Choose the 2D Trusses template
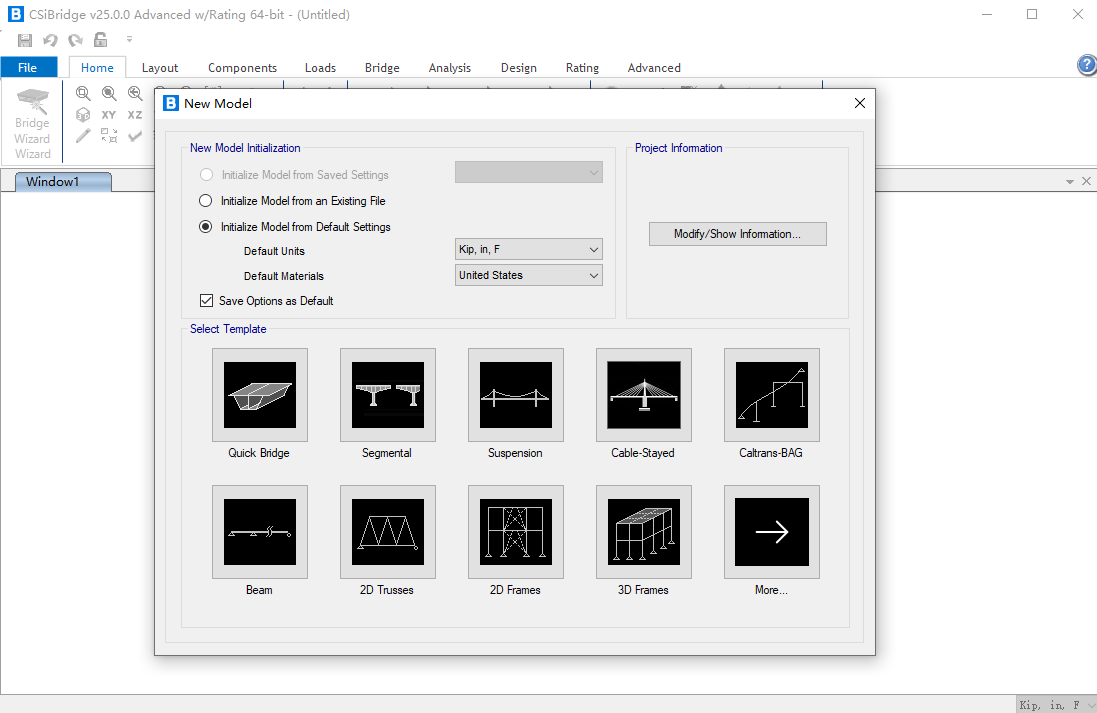This screenshot has height=713, width=1097. coord(388,532)
